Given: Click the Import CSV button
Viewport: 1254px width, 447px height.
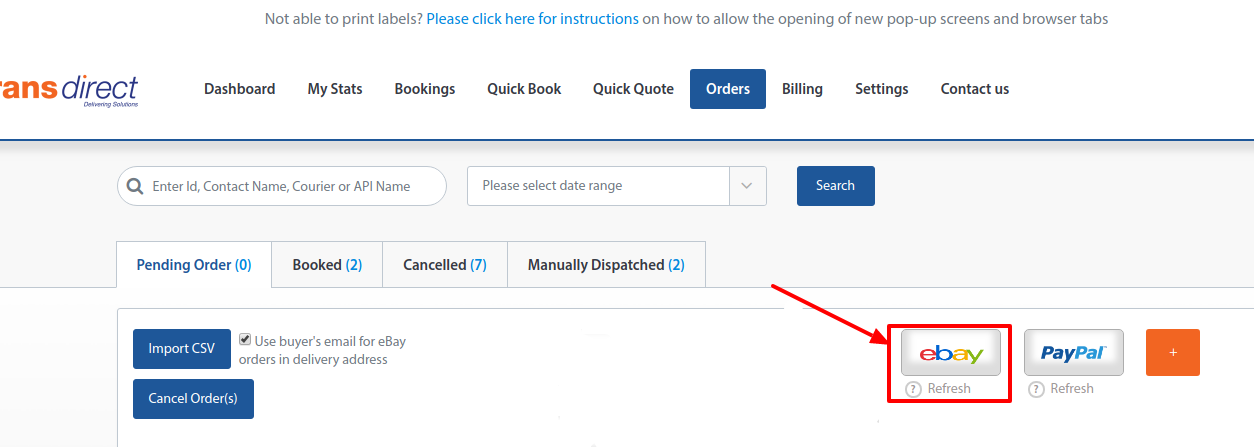Looking at the screenshot, I should [x=181, y=349].
